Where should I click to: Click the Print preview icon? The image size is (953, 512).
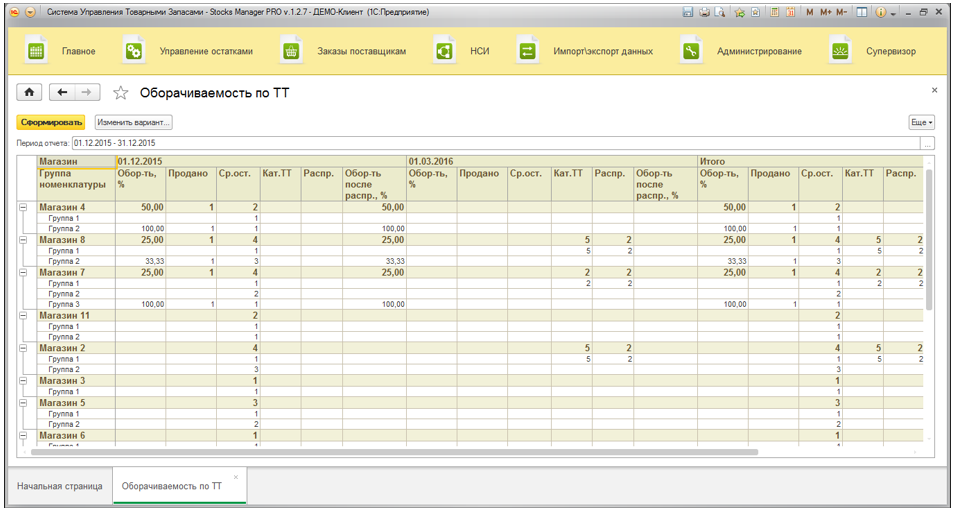[720, 12]
